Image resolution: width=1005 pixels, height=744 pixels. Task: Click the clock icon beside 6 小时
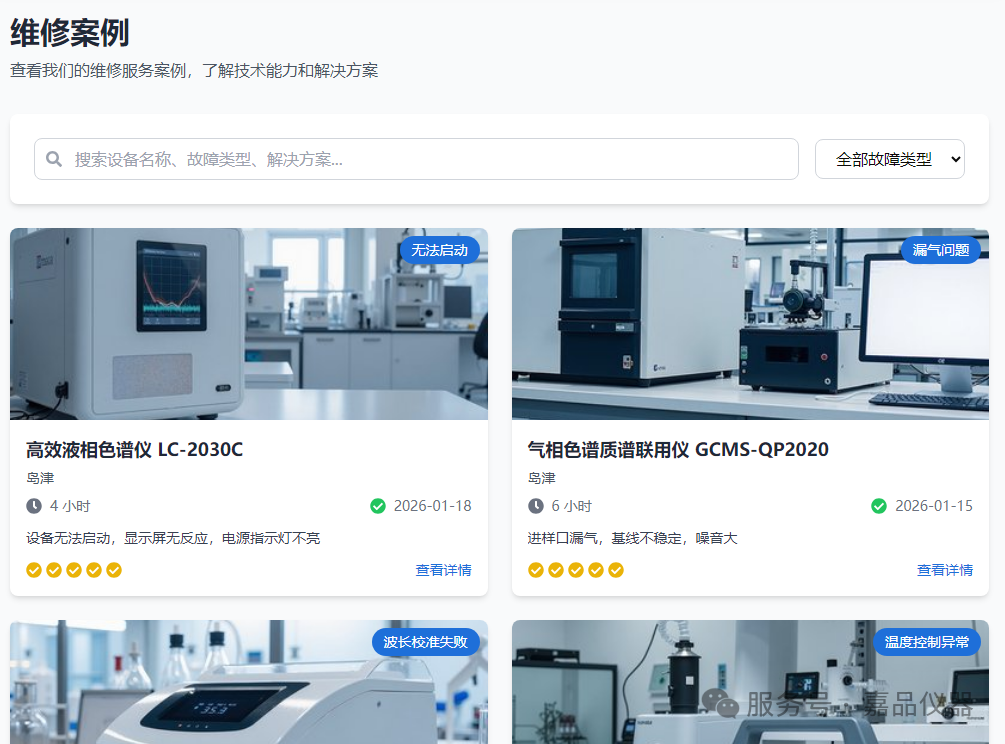click(x=536, y=506)
